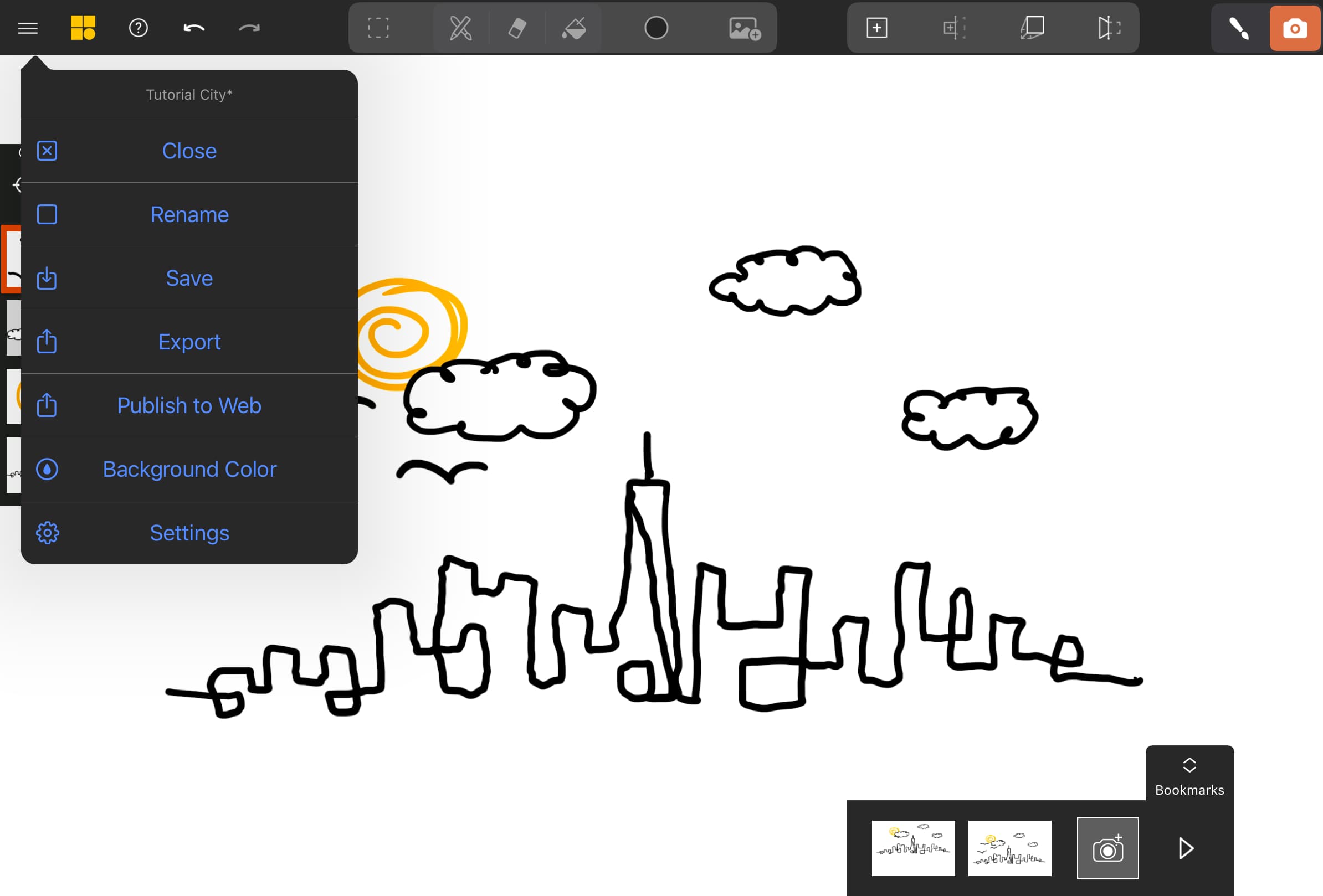This screenshot has height=896, width=1323.
Task: Click the Background Color droplet icon
Action: coord(47,470)
